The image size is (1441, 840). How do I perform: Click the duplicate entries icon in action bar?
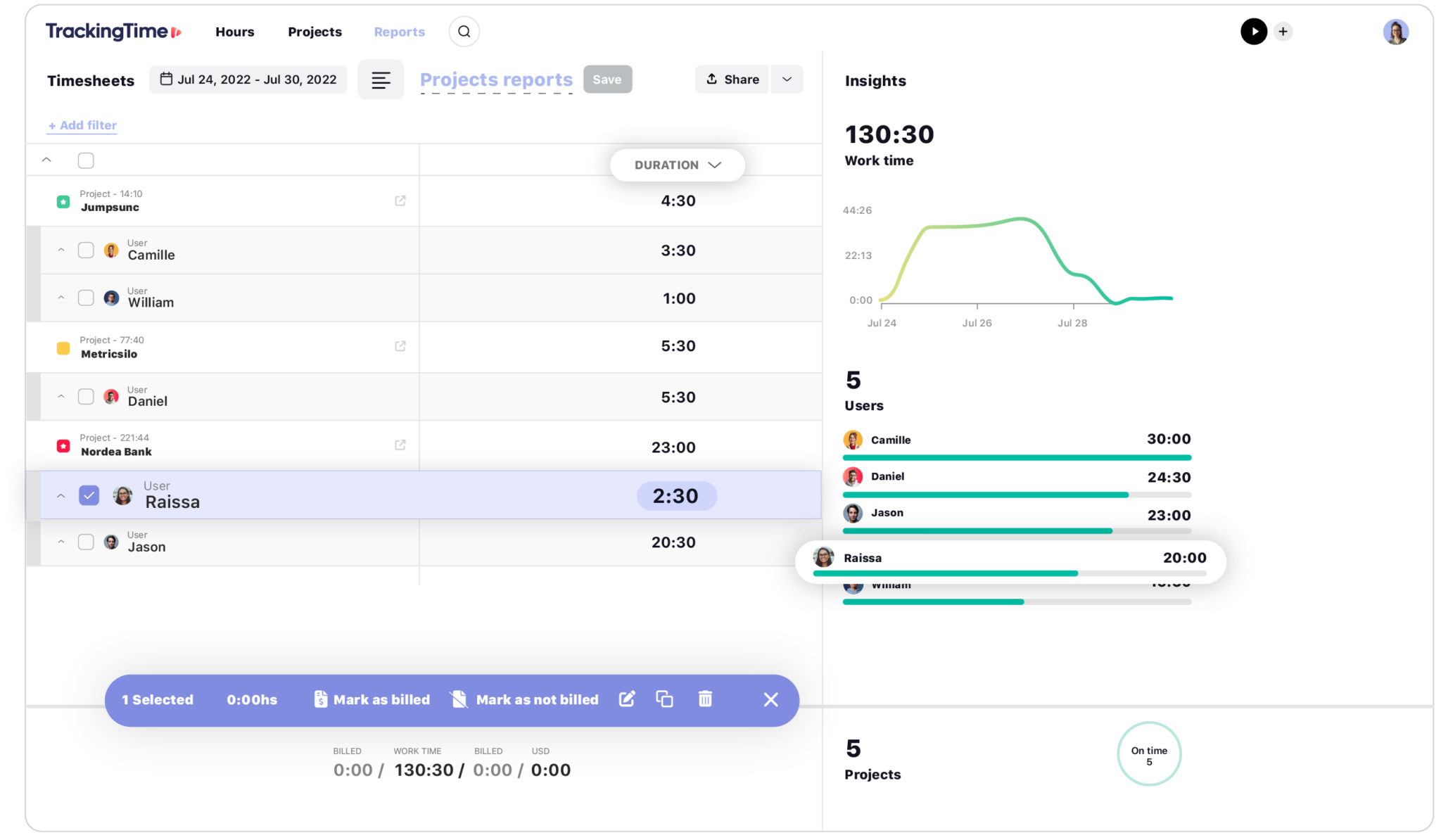[x=664, y=699]
